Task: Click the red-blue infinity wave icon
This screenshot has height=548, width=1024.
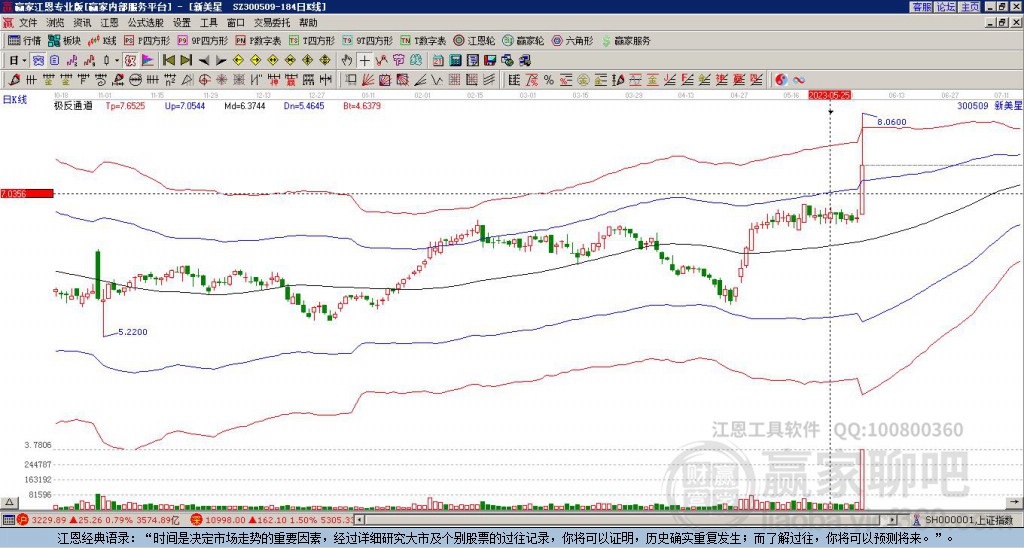Action: 799,80
